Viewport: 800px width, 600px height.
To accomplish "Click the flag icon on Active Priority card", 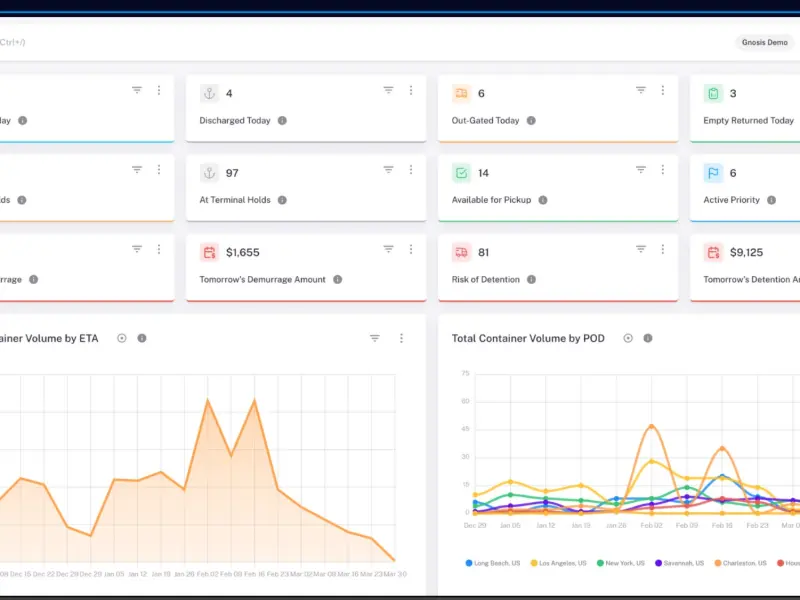I will pyautogui.click(x=713, y=173).
